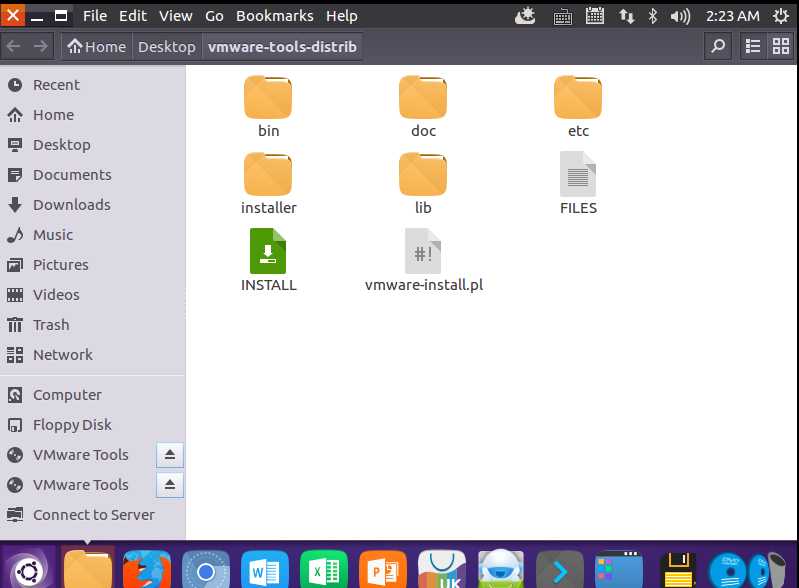Click the Home breadcrumb in the path bar
This screenshot has width=799, height=588.
coord(96,46)
